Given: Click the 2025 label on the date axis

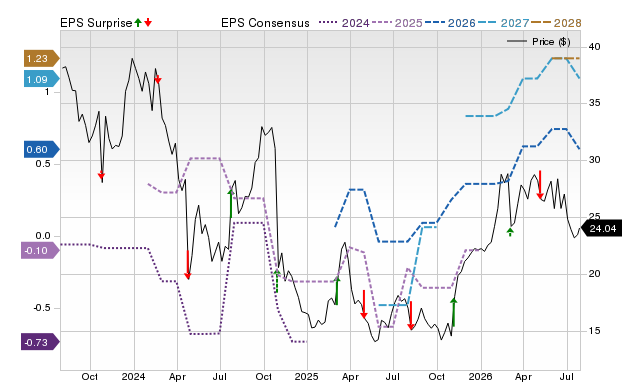Looking at the screenshot, I should [307, 376].
